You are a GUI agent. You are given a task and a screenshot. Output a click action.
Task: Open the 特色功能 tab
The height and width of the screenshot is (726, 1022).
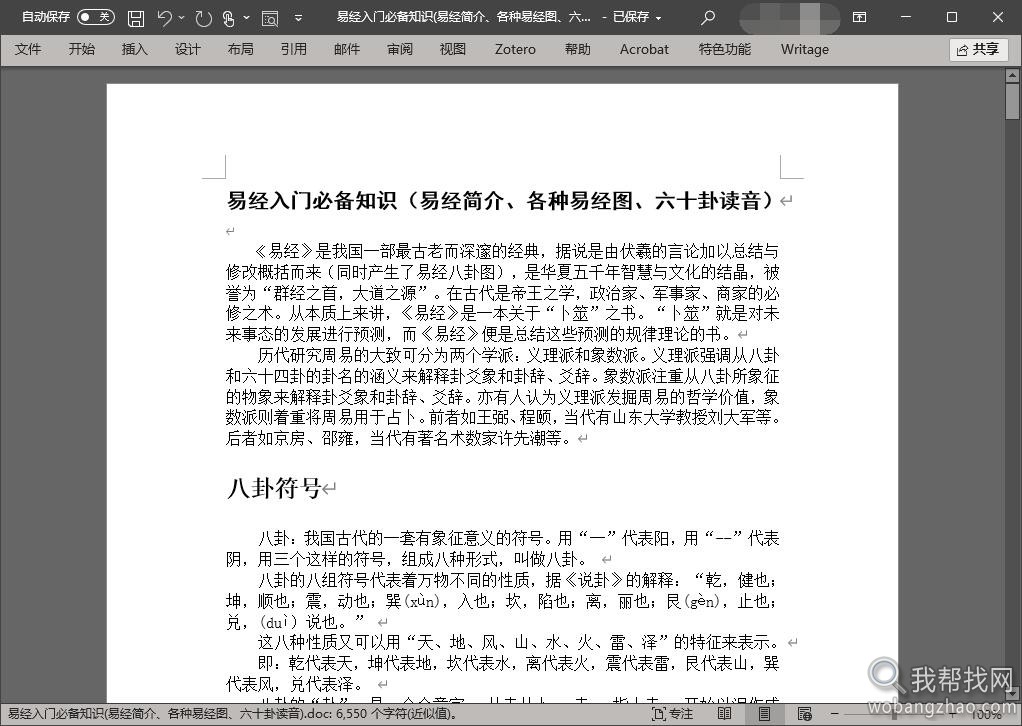point(725,50)
